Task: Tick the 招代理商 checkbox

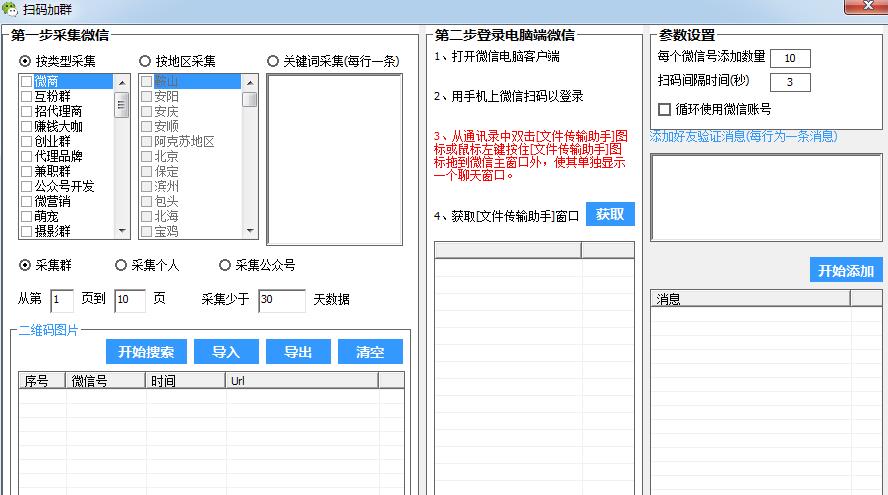Action: pyautogui.click(x=27, y=112)
